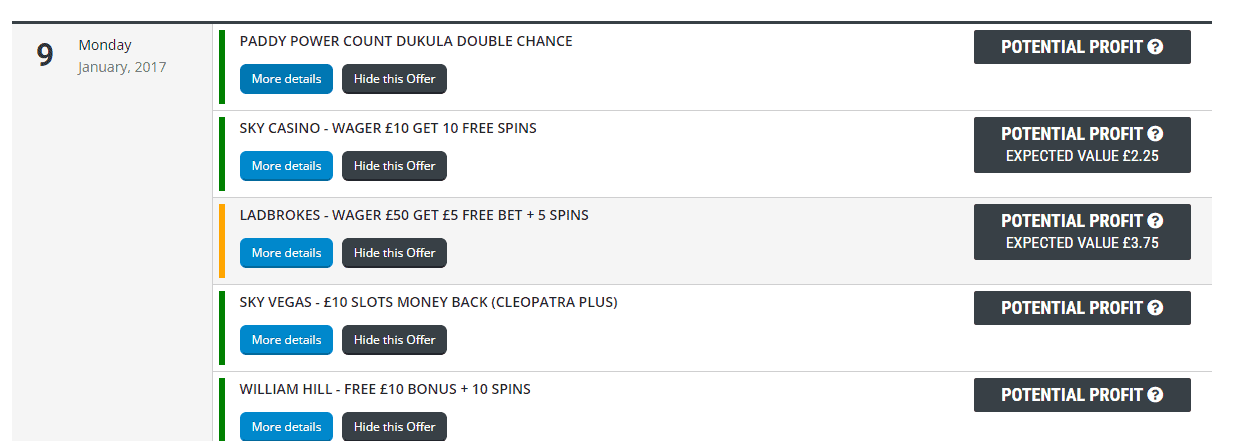Viewport: 1235px width, 441px height.
Task: Click help icon on Sky Casino potential profit
Action: tap(1155, 134)
